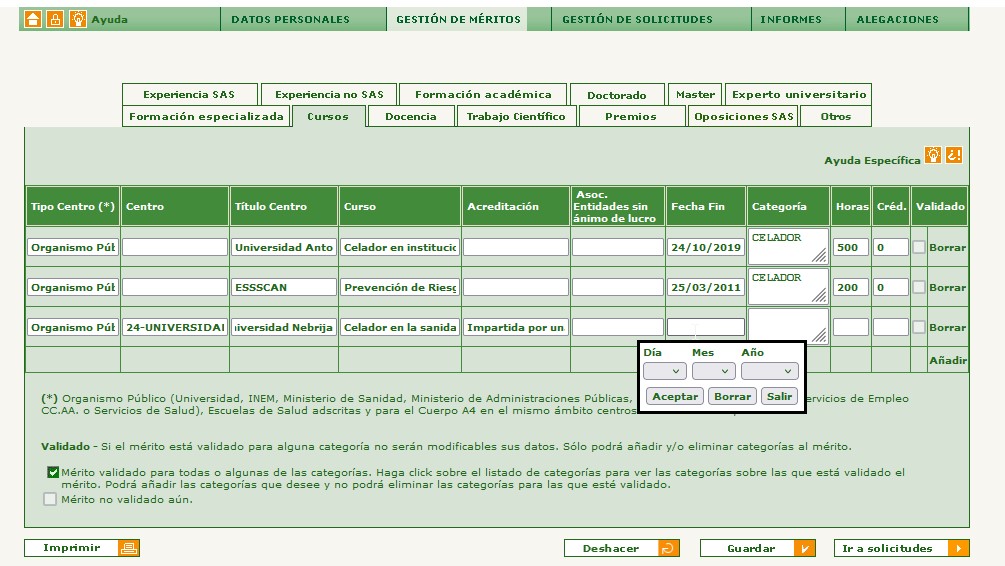This screenshot has height=566, width=1005.
Task: Switch to the Otros tab
Action: coord(836,117)
